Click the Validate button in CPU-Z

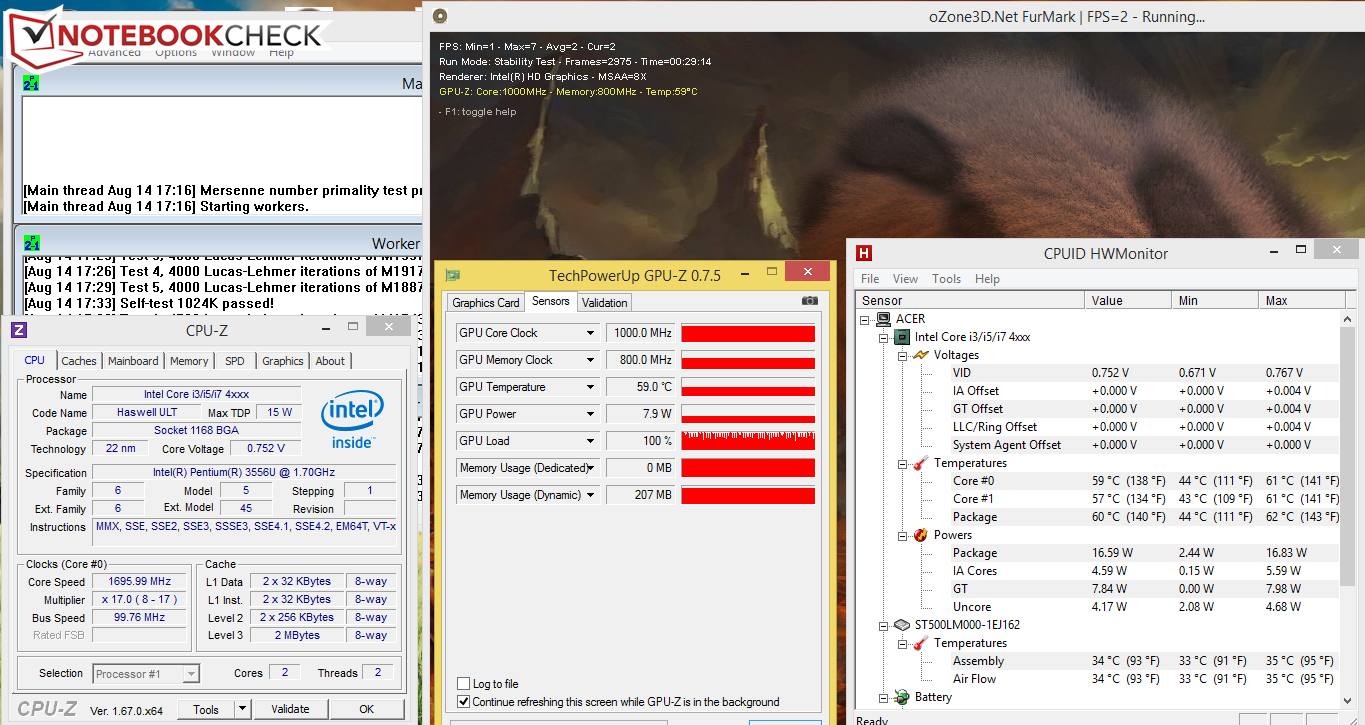pyautogui.click(x=290, y=709)
